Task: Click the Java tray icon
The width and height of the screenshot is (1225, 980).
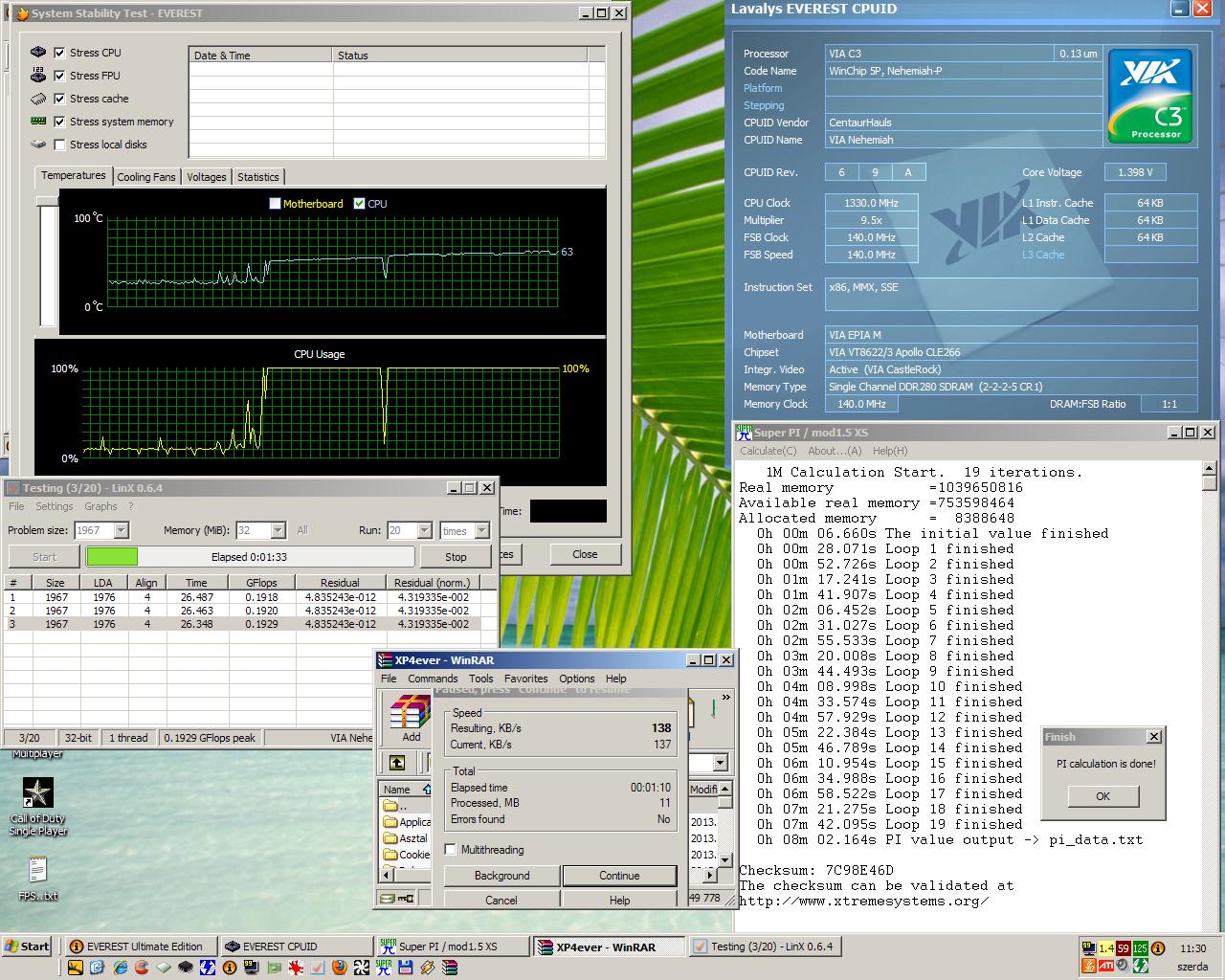Action: click(1089, 966)
